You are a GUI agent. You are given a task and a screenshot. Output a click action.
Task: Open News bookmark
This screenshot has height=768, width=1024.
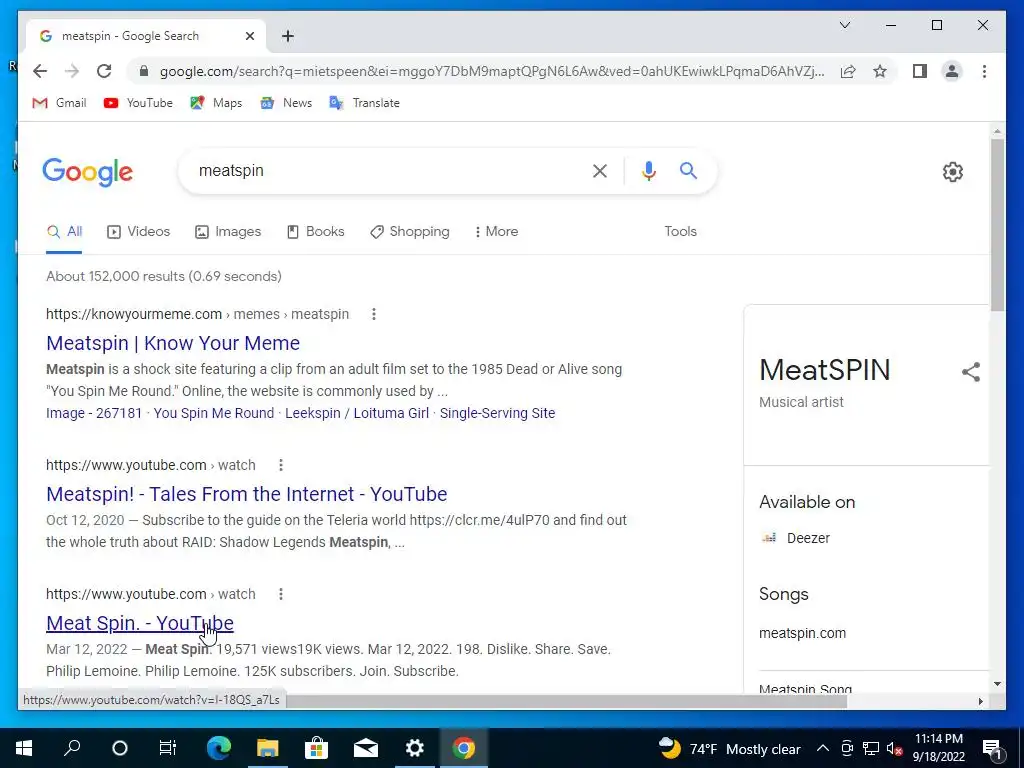286,103
